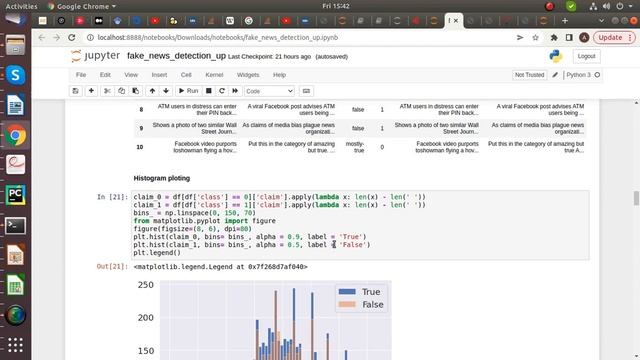Click the Logout button
The height and width of the screenshot is (360, 640).
tap(587, 56)
